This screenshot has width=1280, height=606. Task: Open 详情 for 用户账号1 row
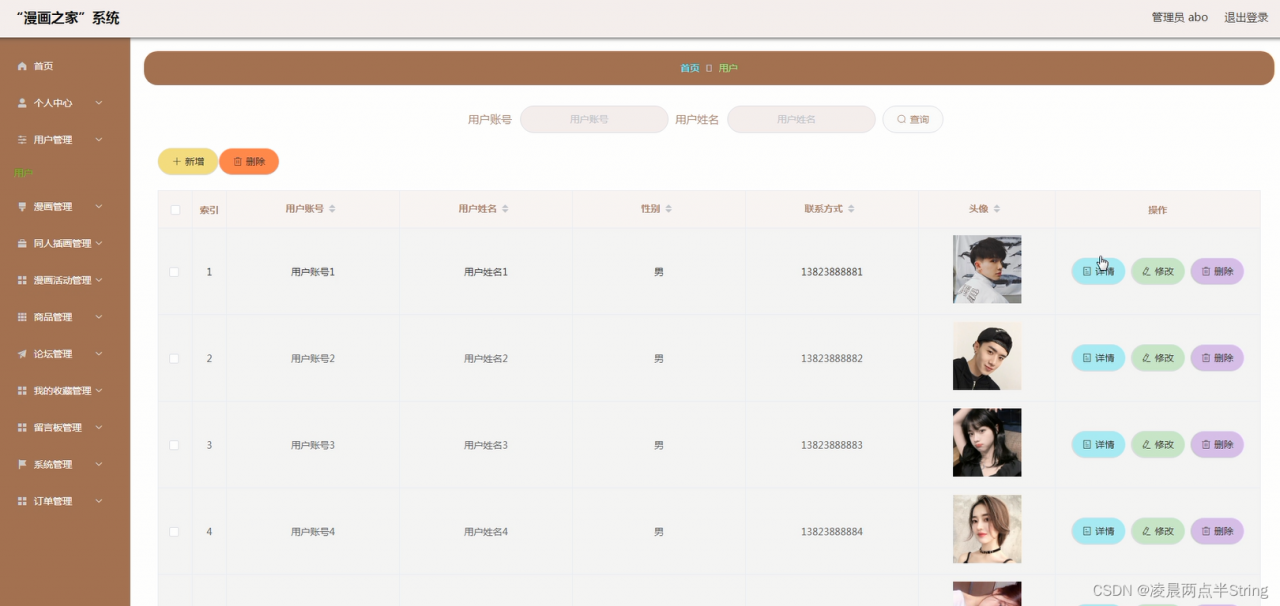pyautogui.click(x=1098, y=271)
